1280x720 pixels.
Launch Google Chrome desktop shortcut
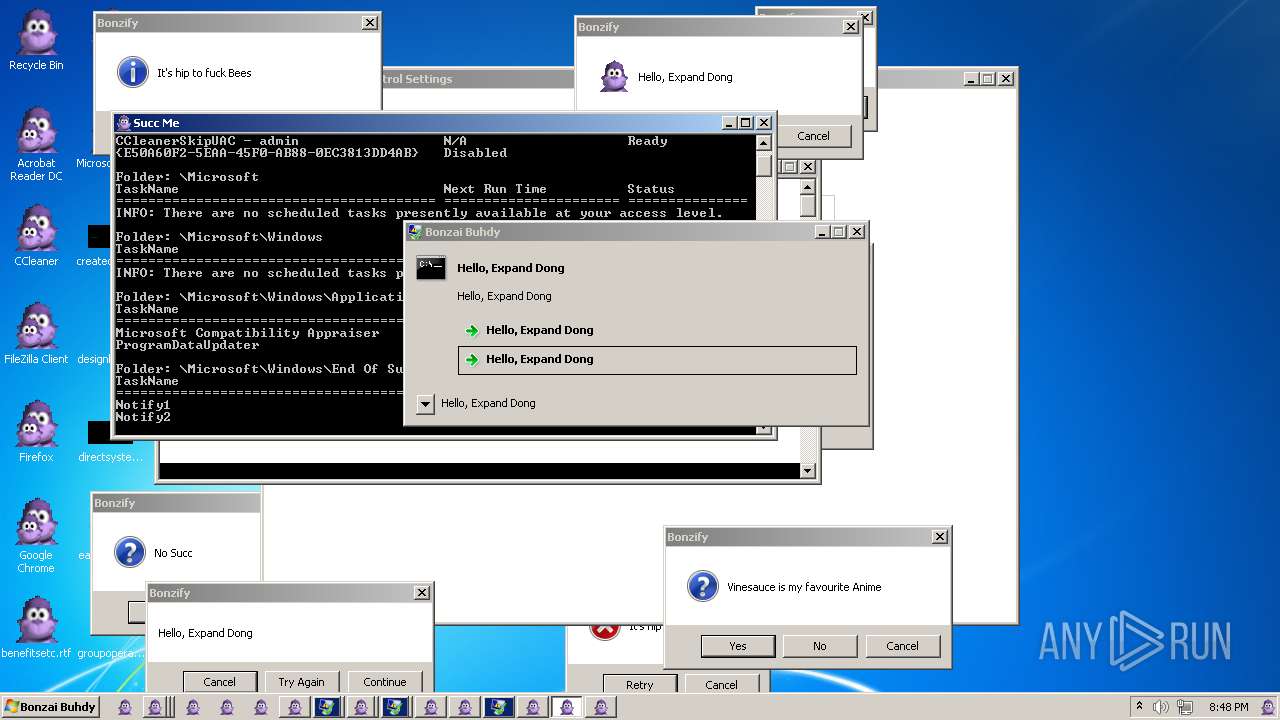click(36, 536)
